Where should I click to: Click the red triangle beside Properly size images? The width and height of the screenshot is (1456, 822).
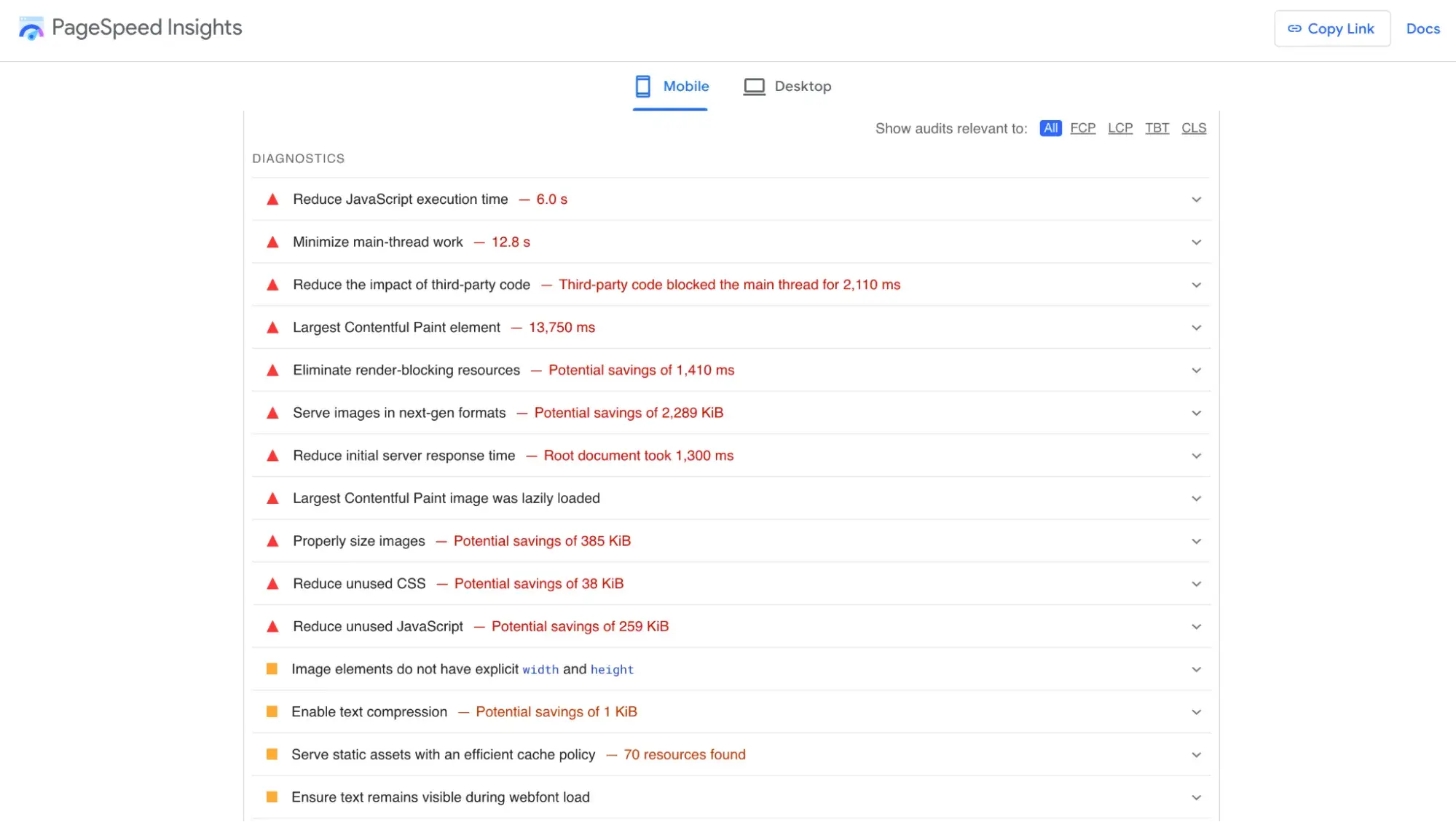click(272, 541)
